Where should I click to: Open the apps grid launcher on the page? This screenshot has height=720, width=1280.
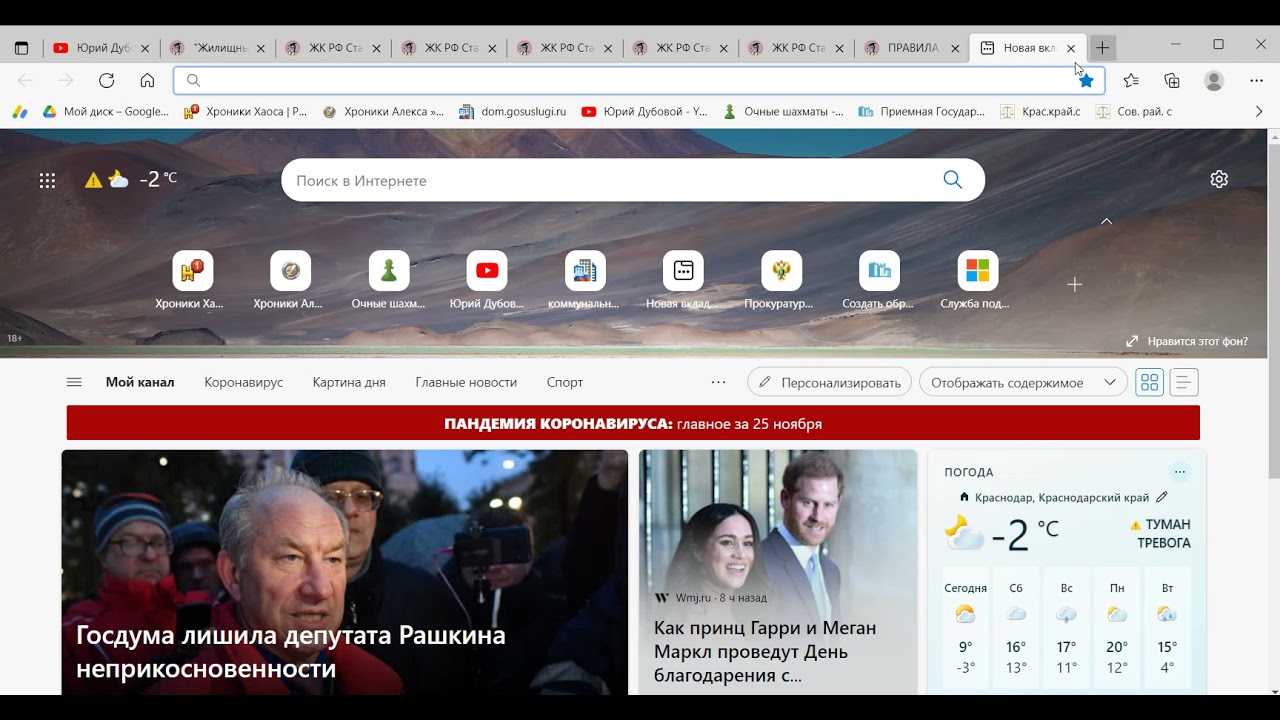[47, 180]
